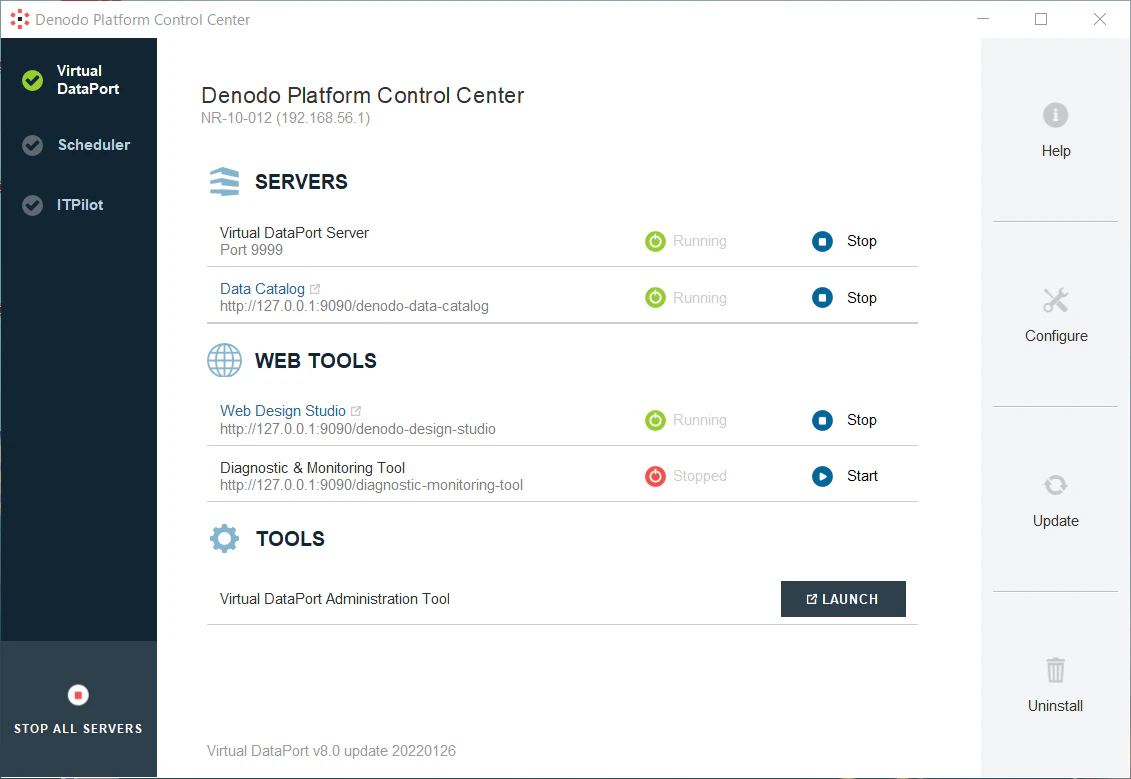
Task: Click the Virtual DataPort Server name text
Action: point(294,233)
